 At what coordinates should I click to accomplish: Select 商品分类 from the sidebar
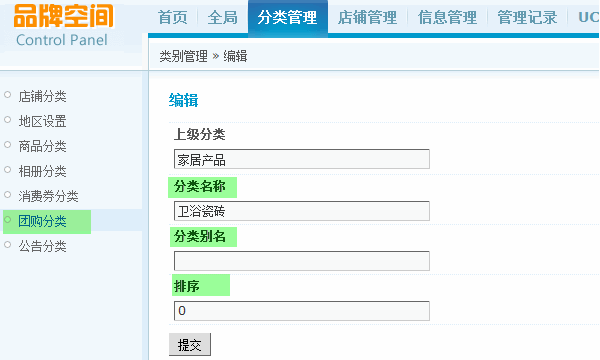point(42,146)
